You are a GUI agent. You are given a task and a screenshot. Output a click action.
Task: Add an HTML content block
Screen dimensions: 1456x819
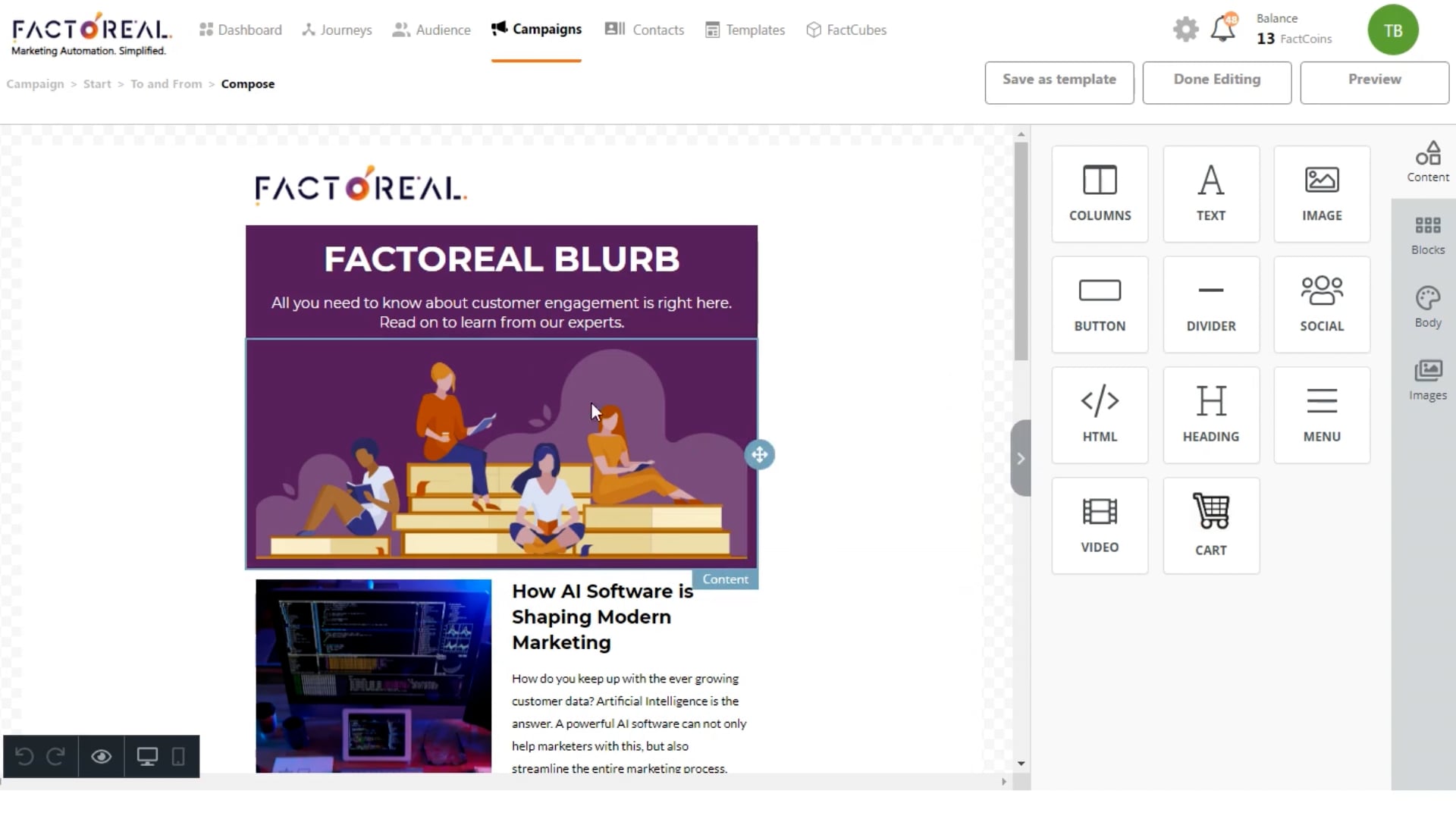coord(1100,416)
